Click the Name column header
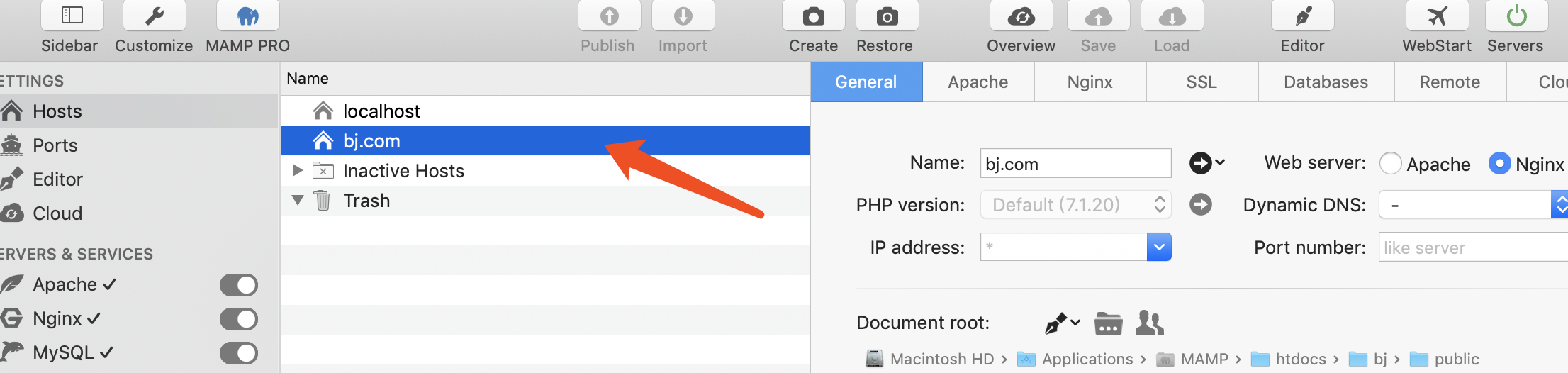The height and width of the screenshot is (373, 1568). tap(545, 79)
